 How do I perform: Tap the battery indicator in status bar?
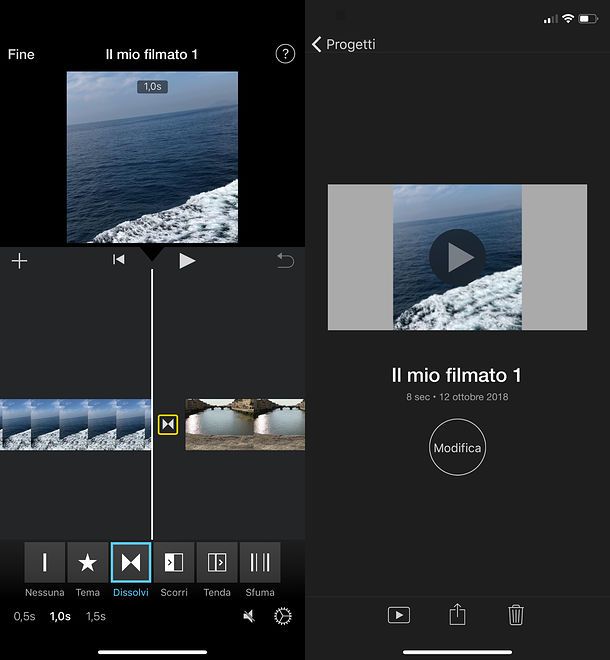588,19
